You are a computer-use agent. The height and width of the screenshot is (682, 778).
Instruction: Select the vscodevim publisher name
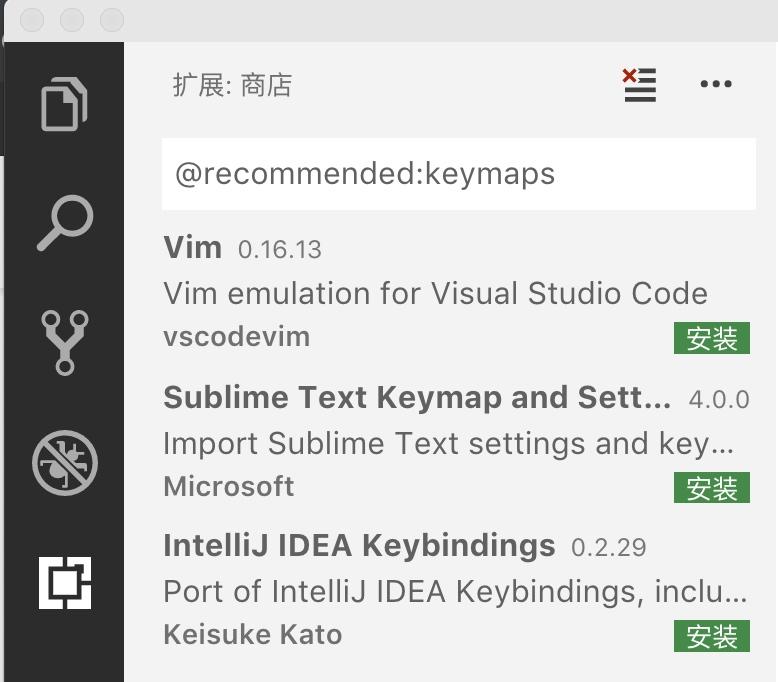tap(237, 337)
